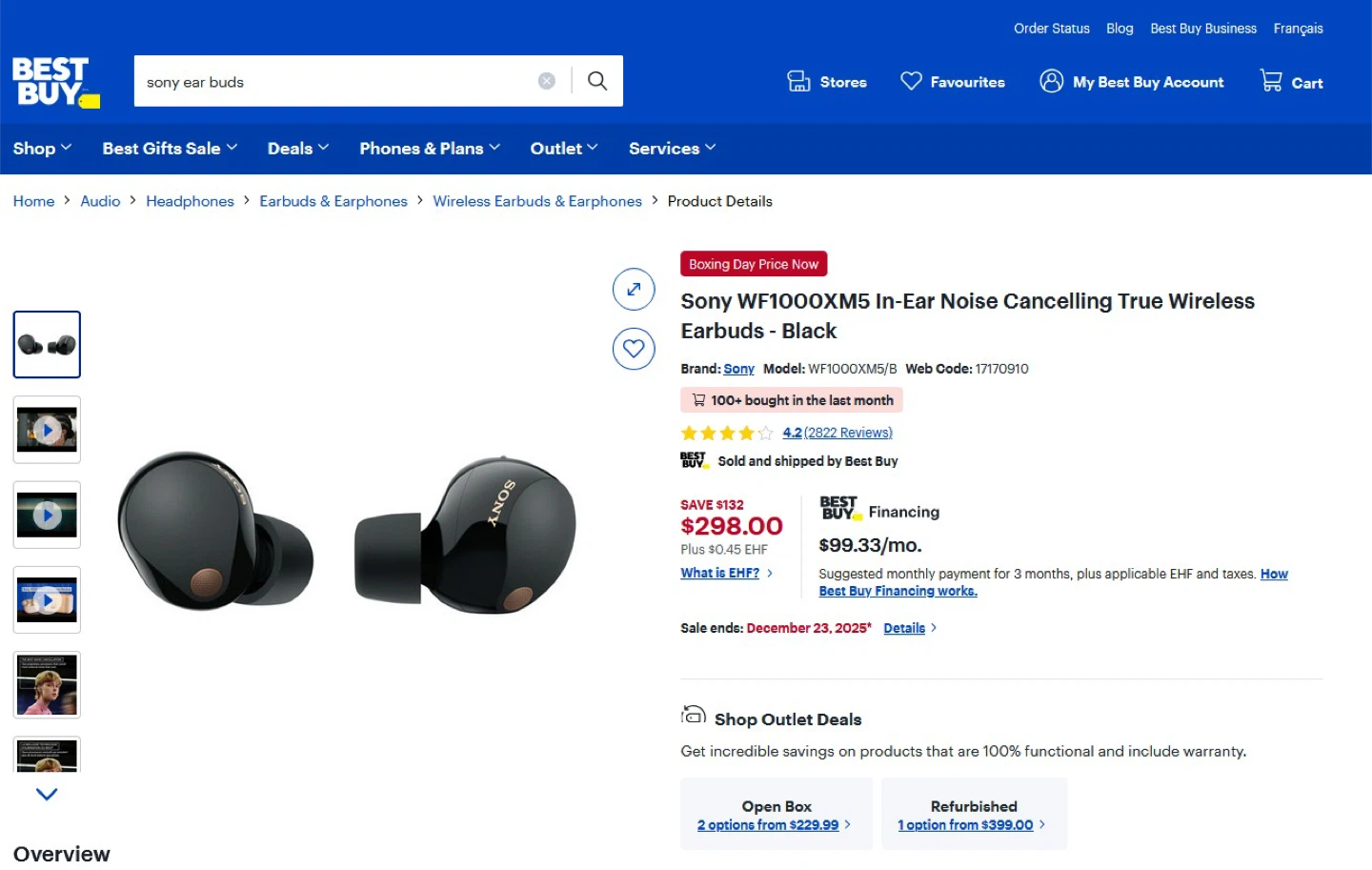Screen dimensions: 1372x870
Task: Select the second video thumbnail
Action: click(47, 516)
